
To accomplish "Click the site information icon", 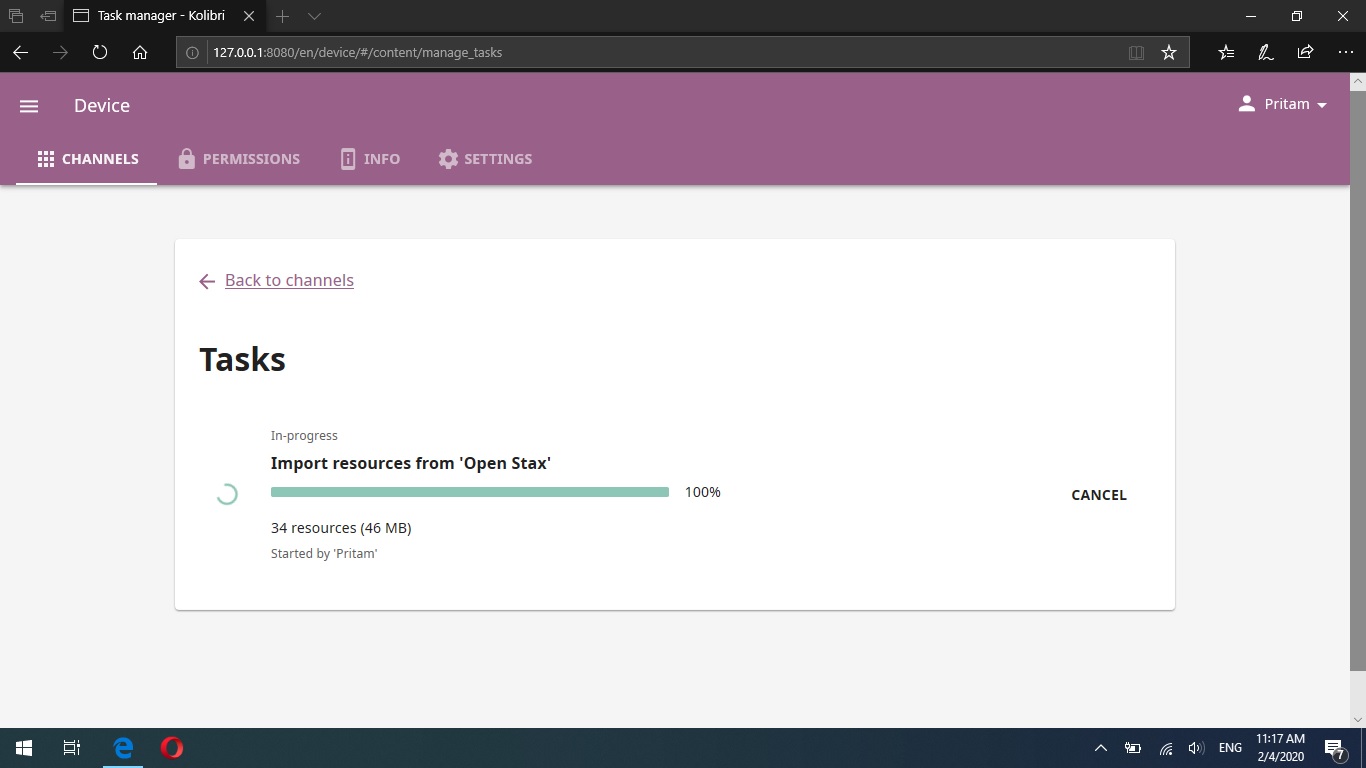I will click(x=193, y=53).
